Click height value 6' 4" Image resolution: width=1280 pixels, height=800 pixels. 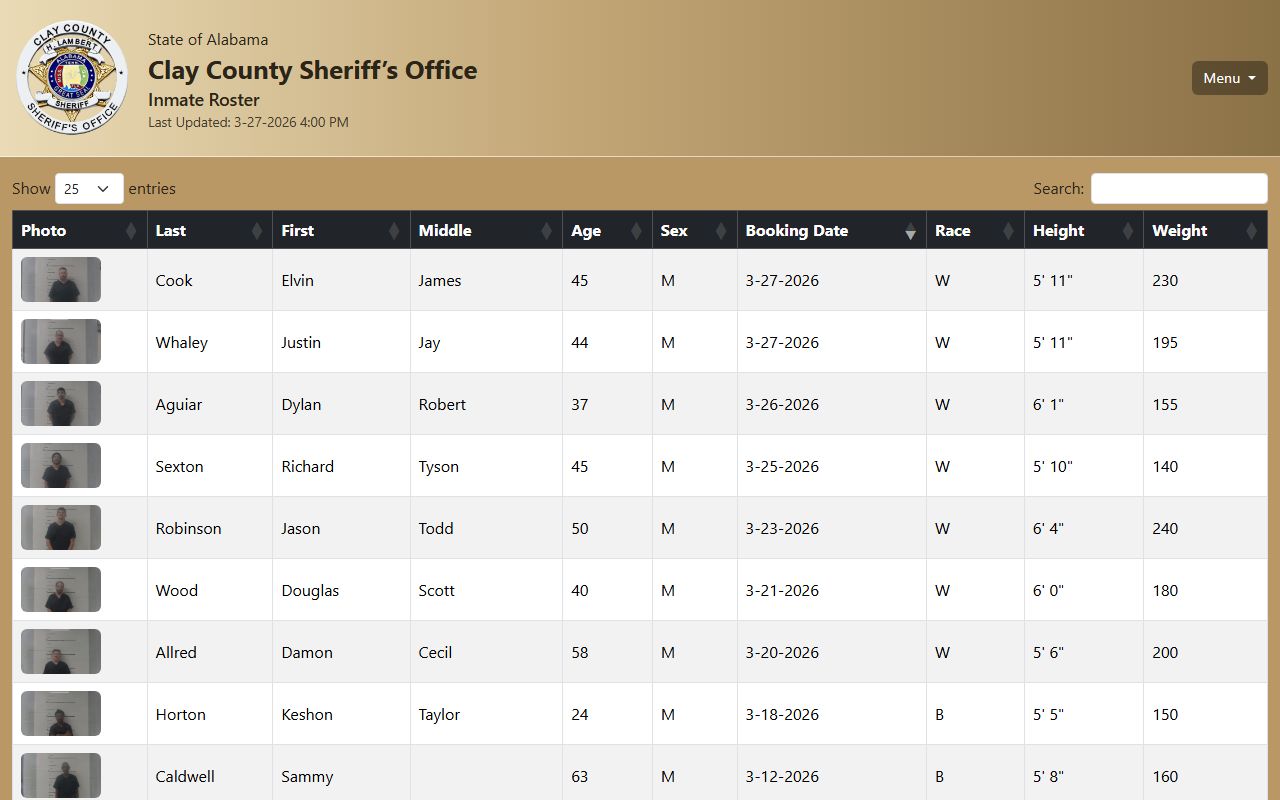(1048, 529)
